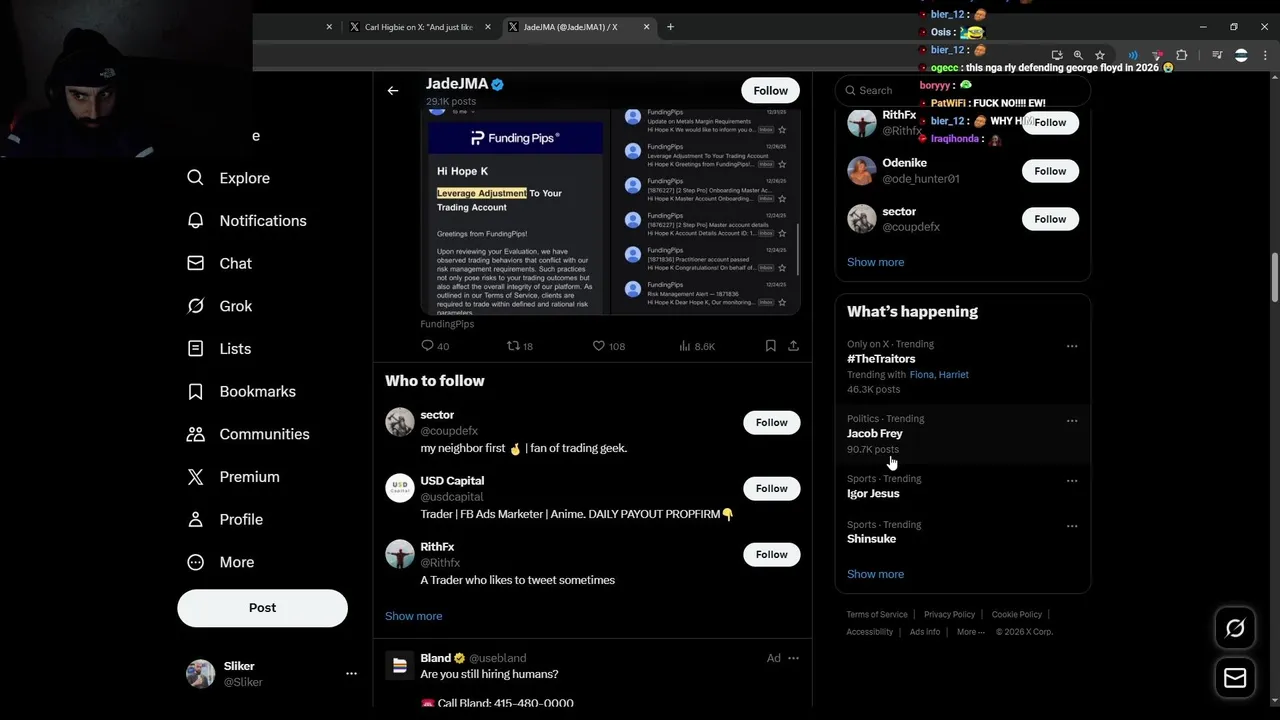Click the Communities people icon

(196, 434)
